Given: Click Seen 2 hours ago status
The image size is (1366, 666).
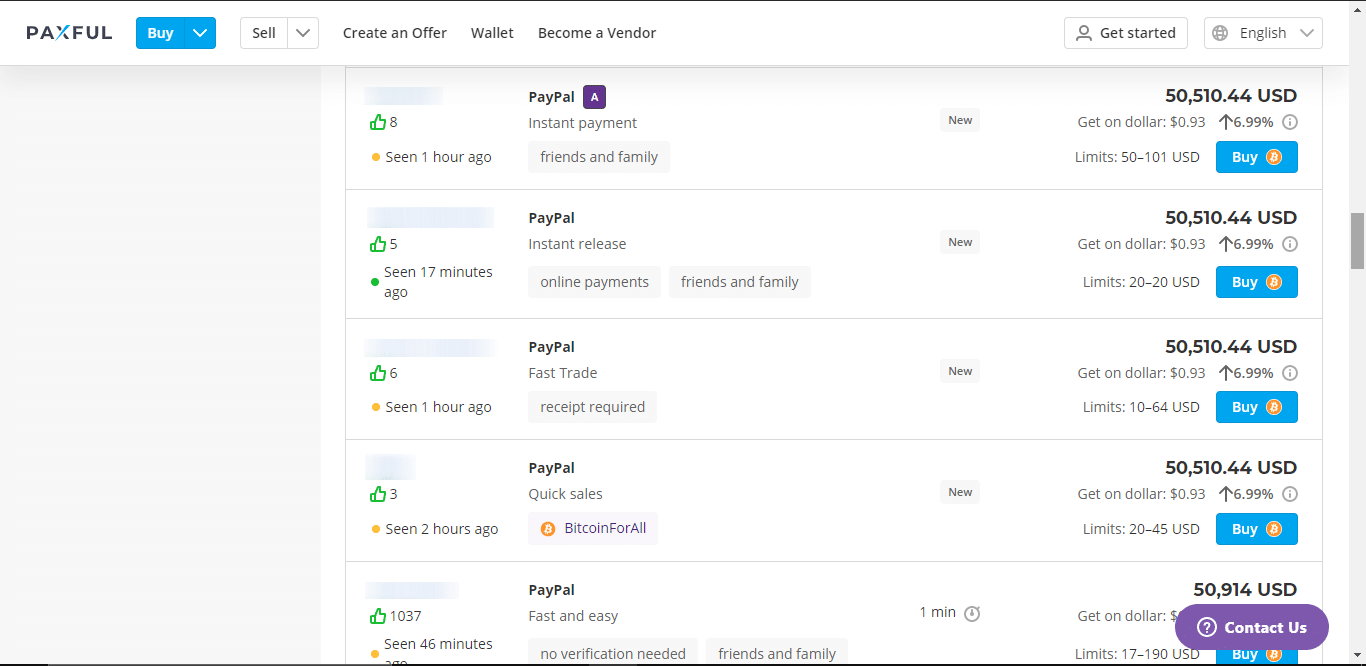Looking at the screenshot, I should (442, 529).
